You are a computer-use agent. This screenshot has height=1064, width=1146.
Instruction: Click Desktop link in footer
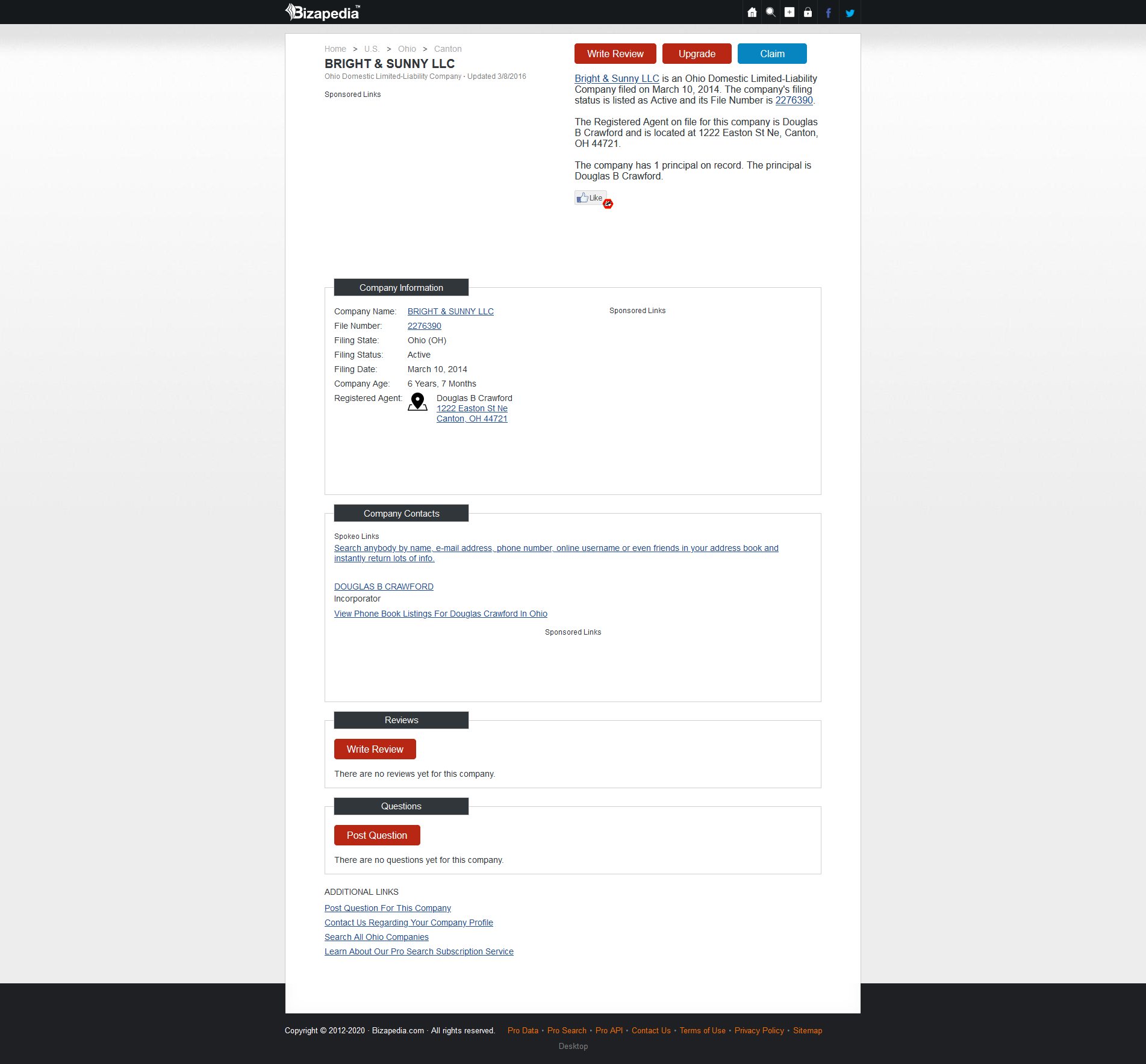pyautogui.click(x=573, y=1046)
